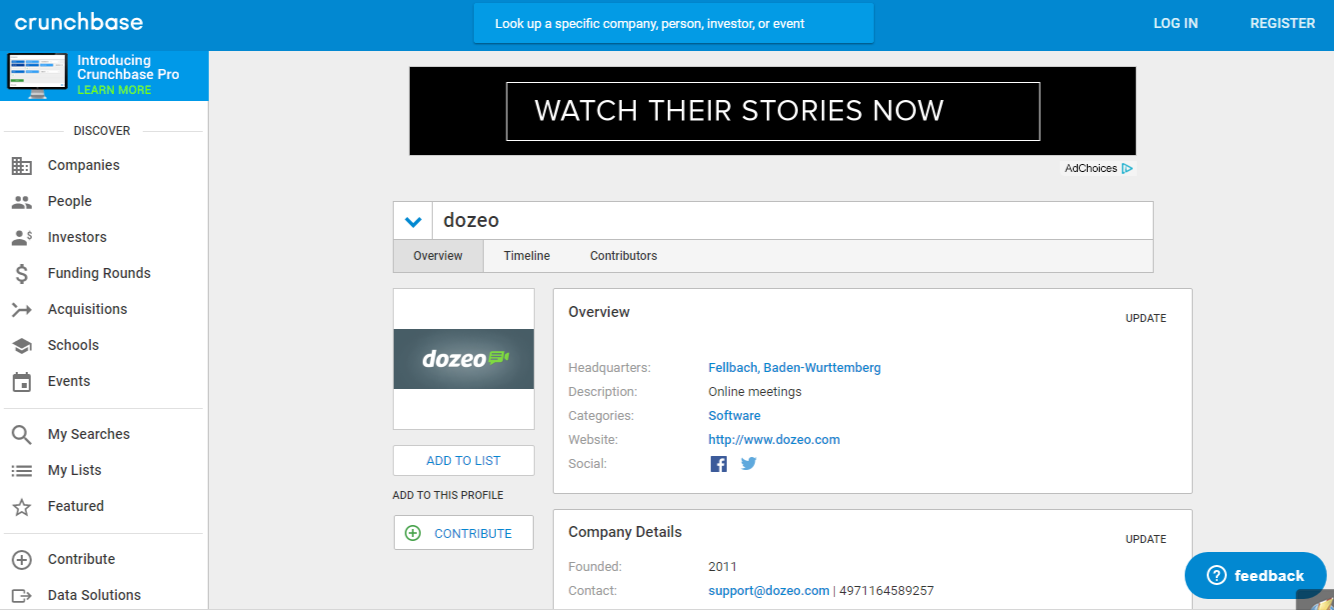Click the My Lists list icon

[x=21, y=470]
